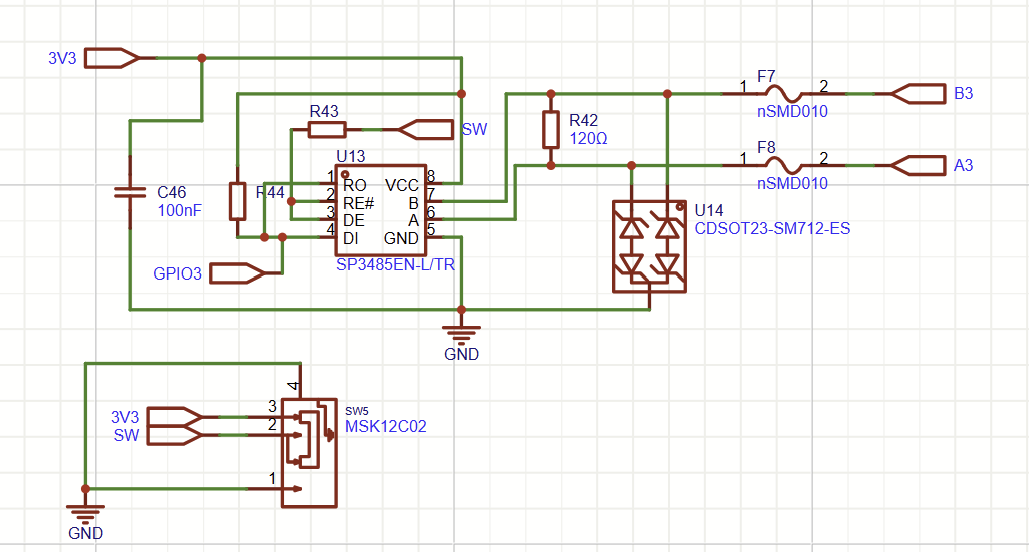Click the 3V3 net port at top left

(x=112, y=58)
